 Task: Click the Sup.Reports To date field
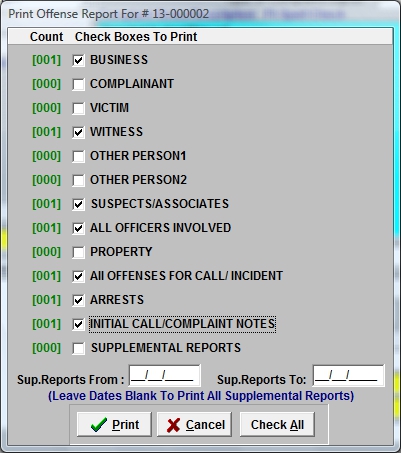pyautogui.click(x=349, y=376)
